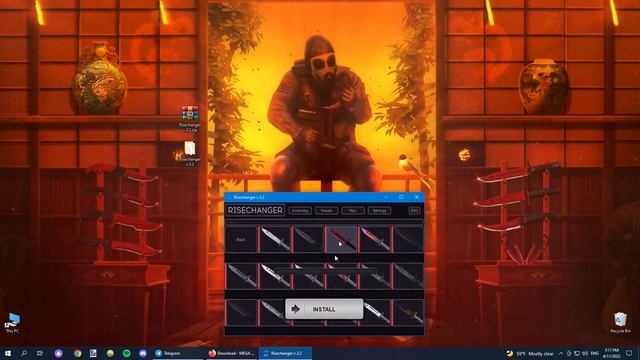Screen dimensions: 640x360
Task: Open the Mostly clear weather widget
Action: pyautogui.click(x=531, y=353)
